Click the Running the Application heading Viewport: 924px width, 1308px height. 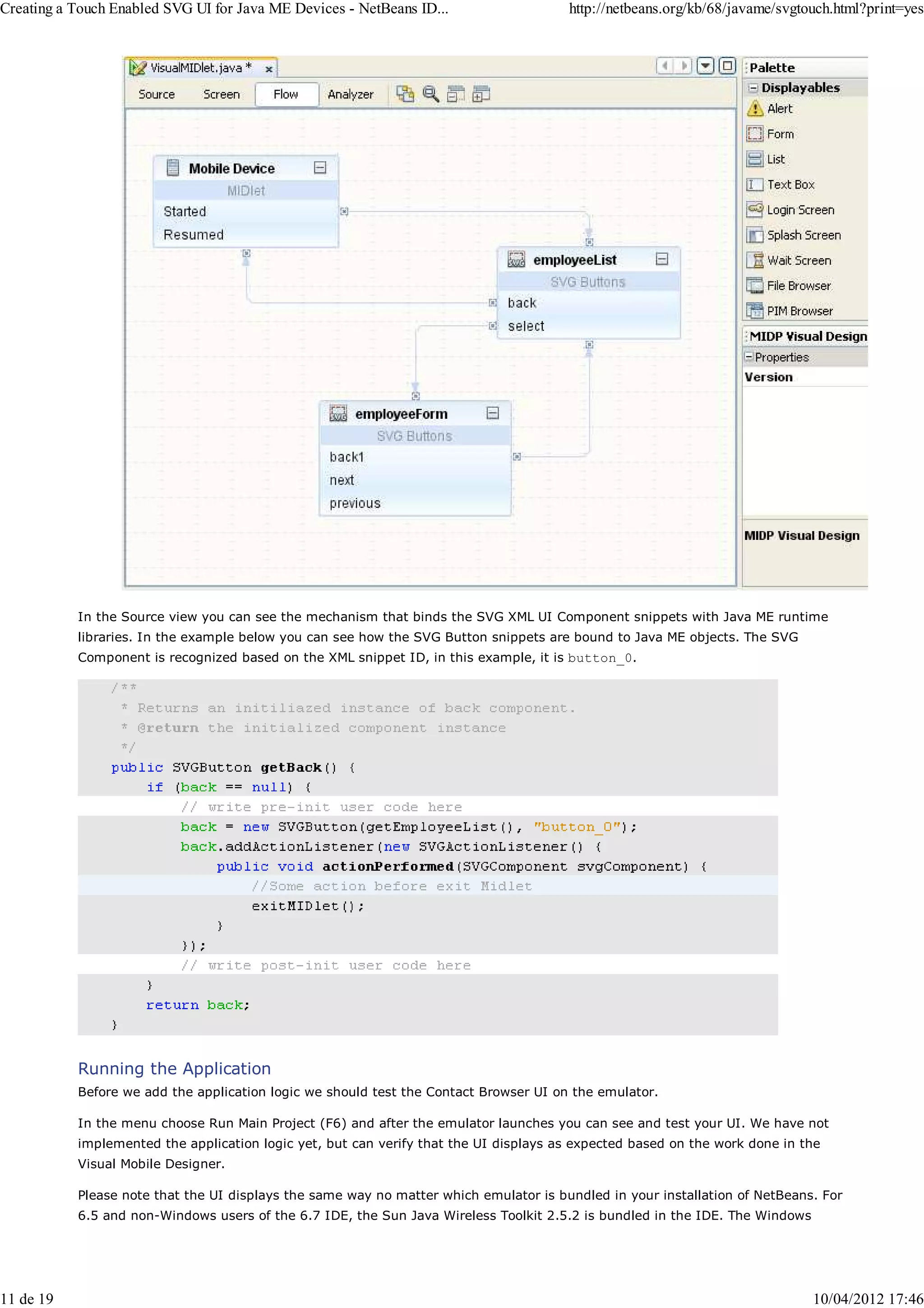174,1068
